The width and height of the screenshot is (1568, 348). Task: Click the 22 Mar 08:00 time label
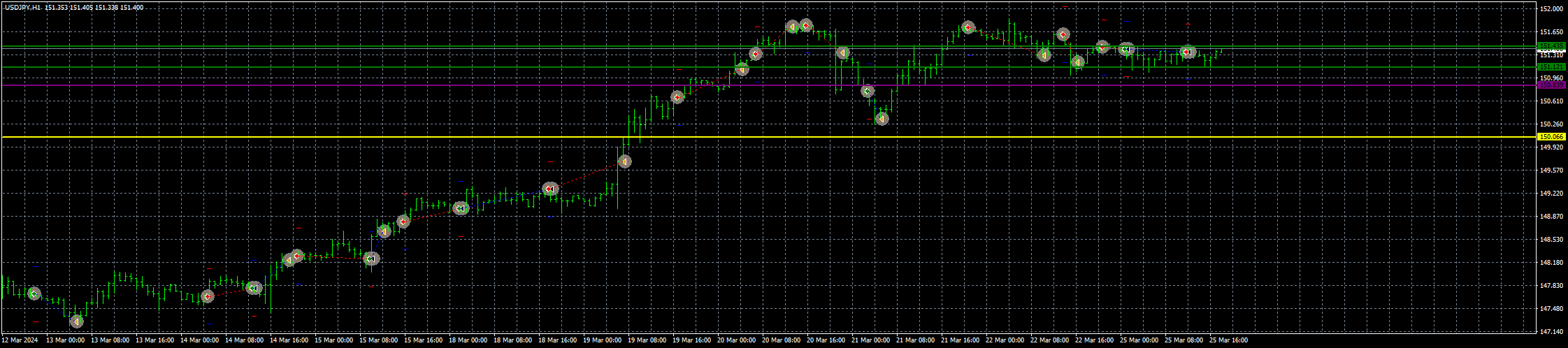pos(1050,340)
